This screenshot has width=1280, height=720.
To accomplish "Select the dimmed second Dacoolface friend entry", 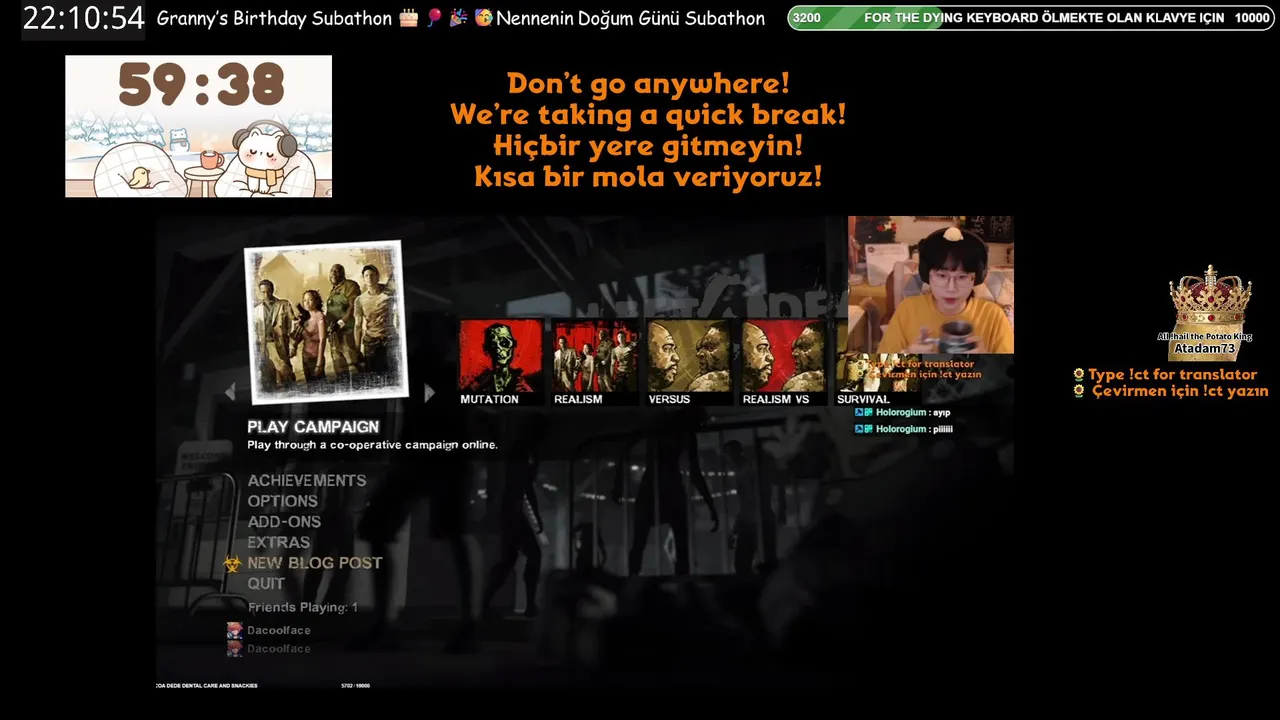I will [x=269, y=649].
